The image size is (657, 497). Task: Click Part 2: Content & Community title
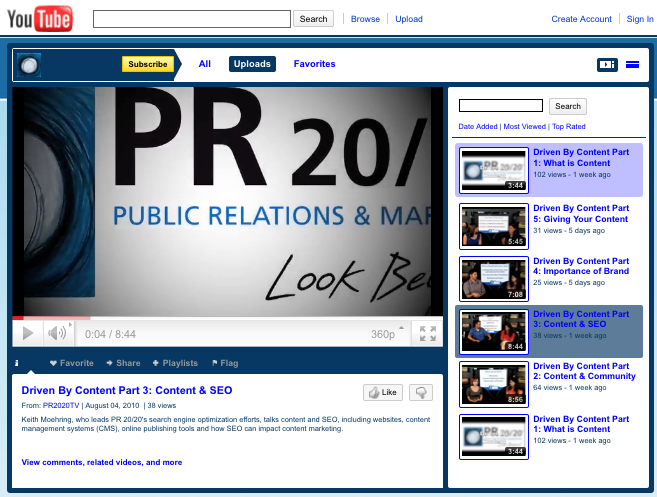pos(584,371)
